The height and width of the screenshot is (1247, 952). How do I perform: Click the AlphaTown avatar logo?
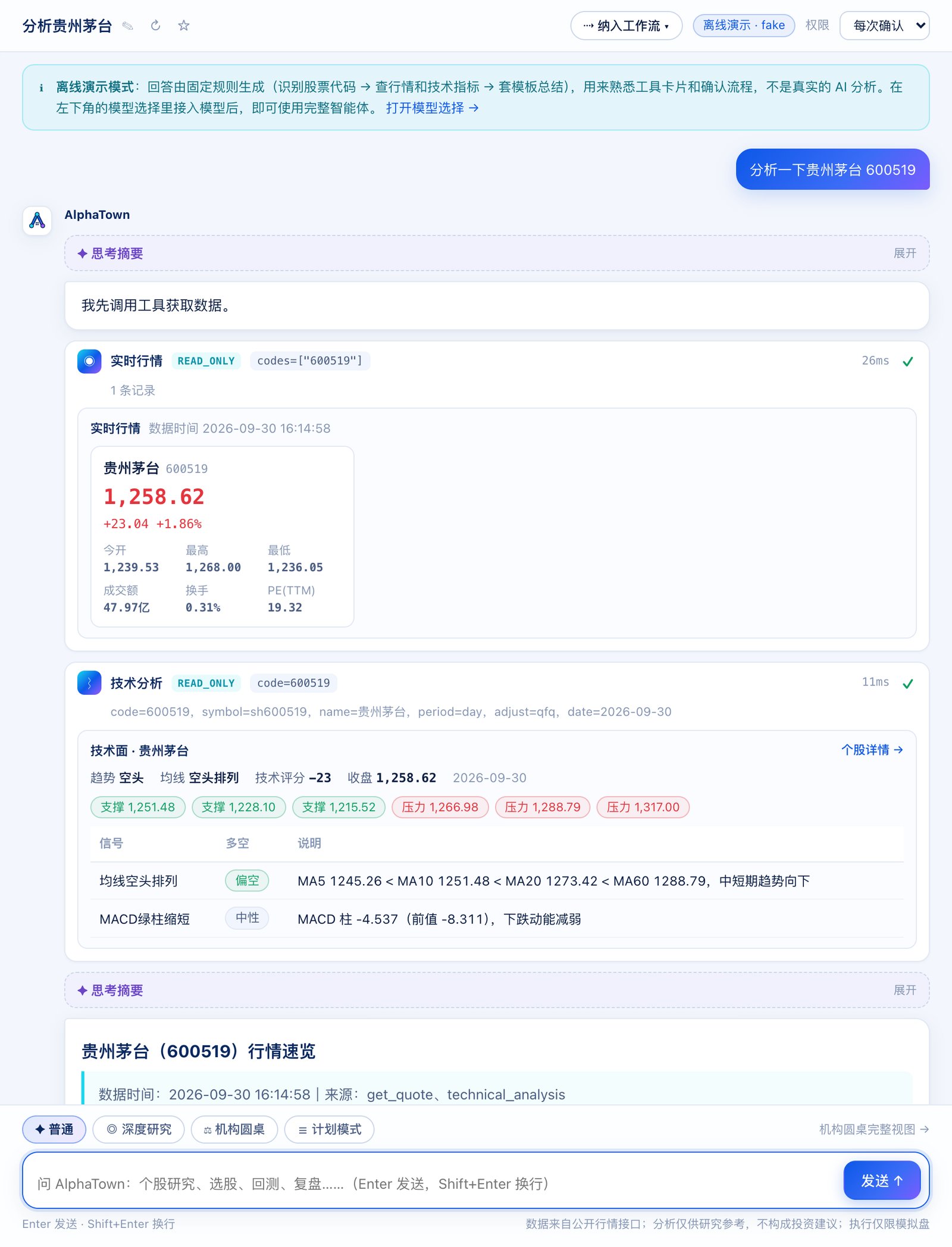coord(37,221)
